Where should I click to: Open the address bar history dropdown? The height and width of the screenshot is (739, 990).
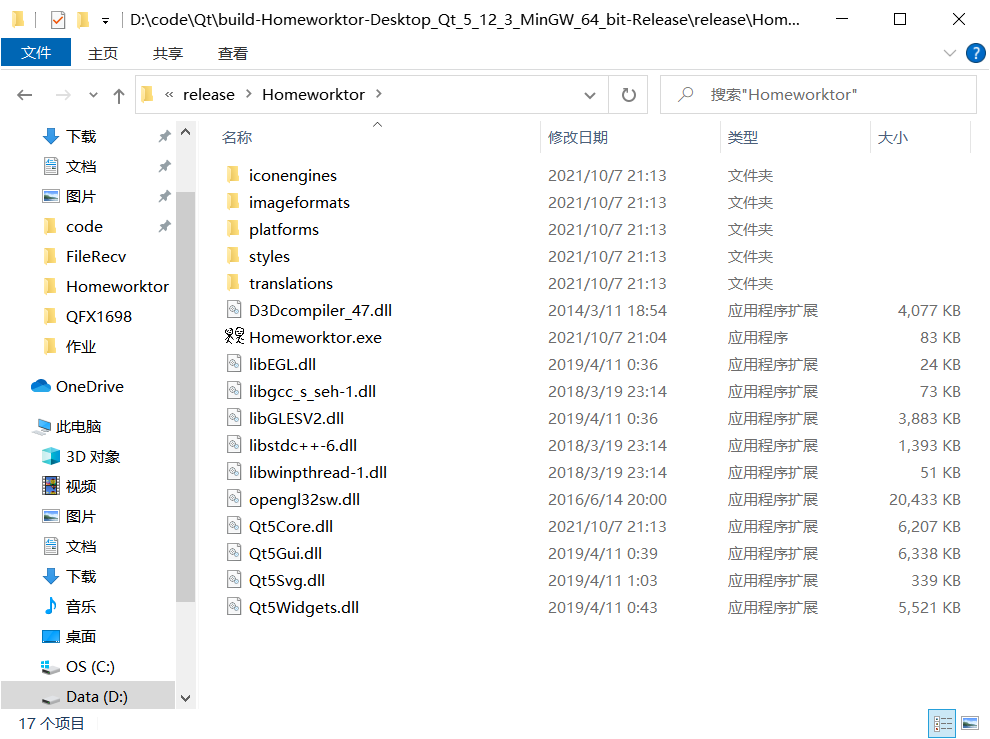(x=590, y=95)
